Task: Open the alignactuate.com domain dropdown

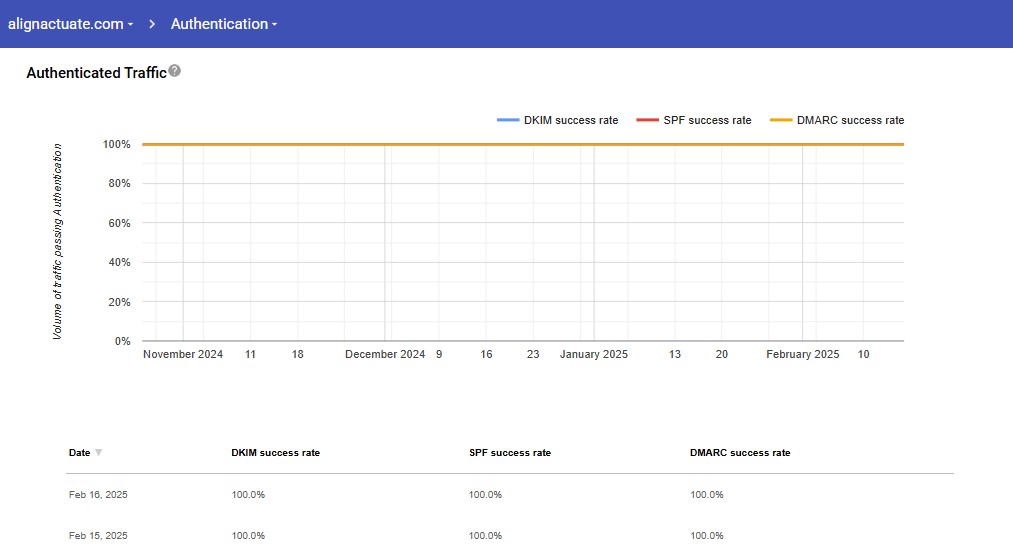Action: tap(70, 24)
